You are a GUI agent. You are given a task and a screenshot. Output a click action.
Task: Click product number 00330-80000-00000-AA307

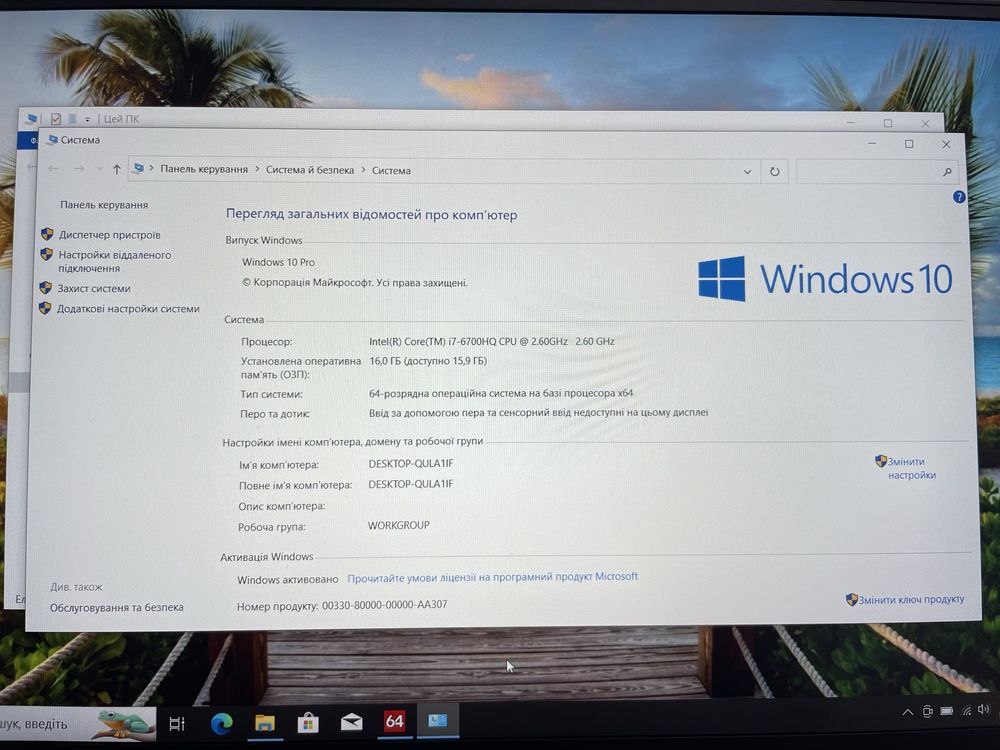point(385,605)
